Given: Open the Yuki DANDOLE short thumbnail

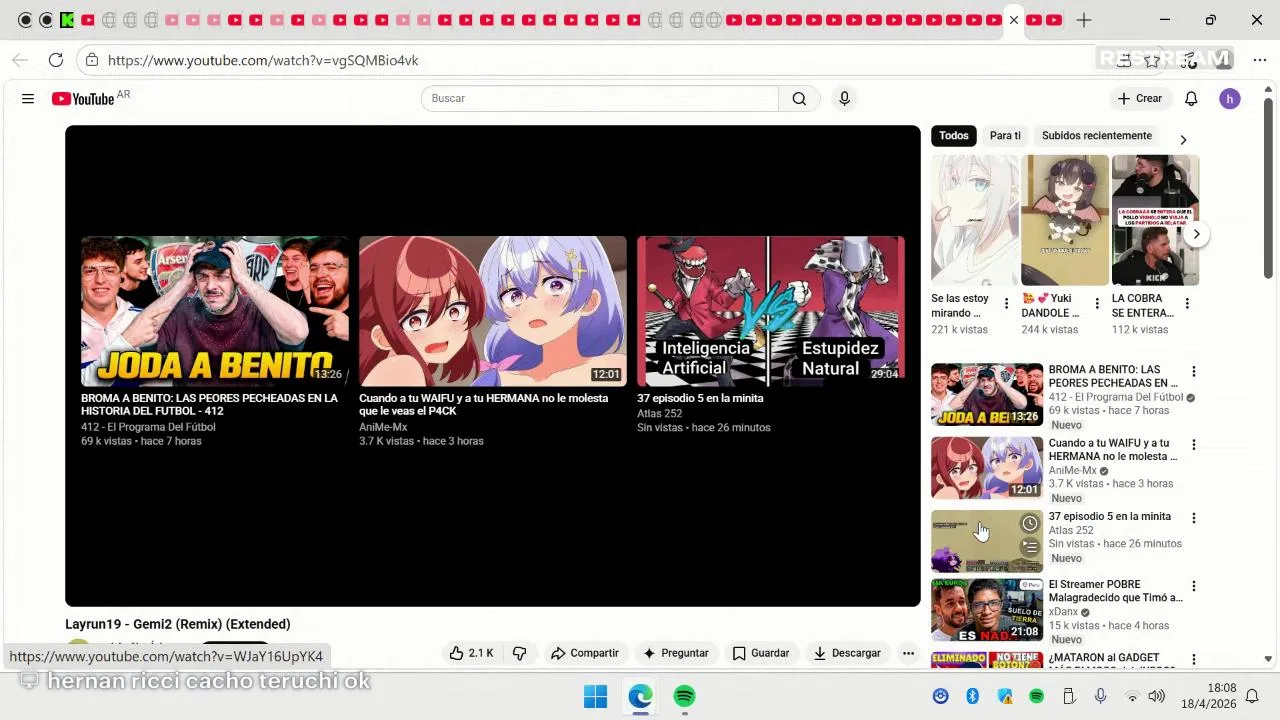Looking at the screenshot, I should coord(1065,220).
